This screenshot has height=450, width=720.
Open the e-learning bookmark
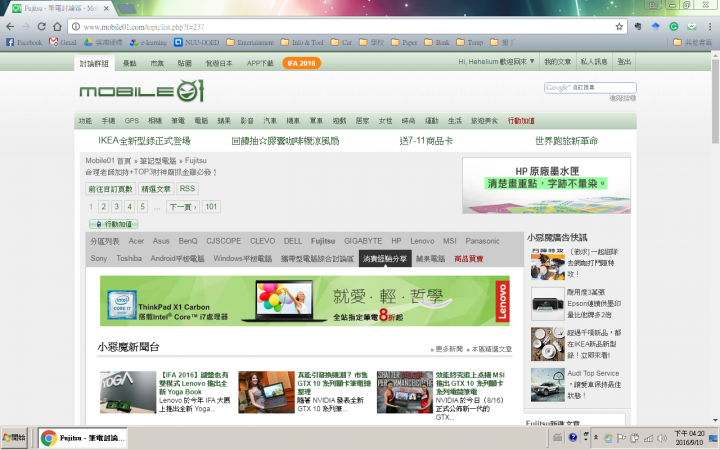coord(148,42)
